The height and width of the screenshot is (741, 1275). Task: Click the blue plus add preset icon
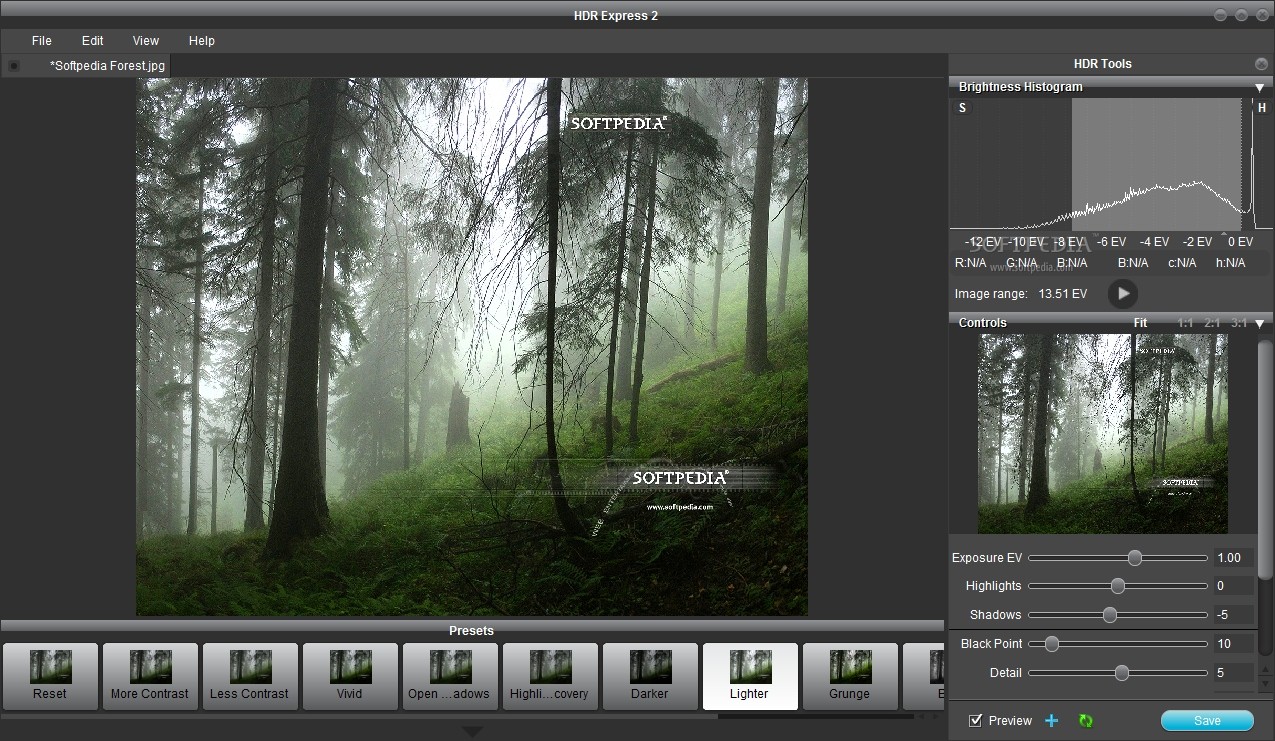pos(1052,720)
